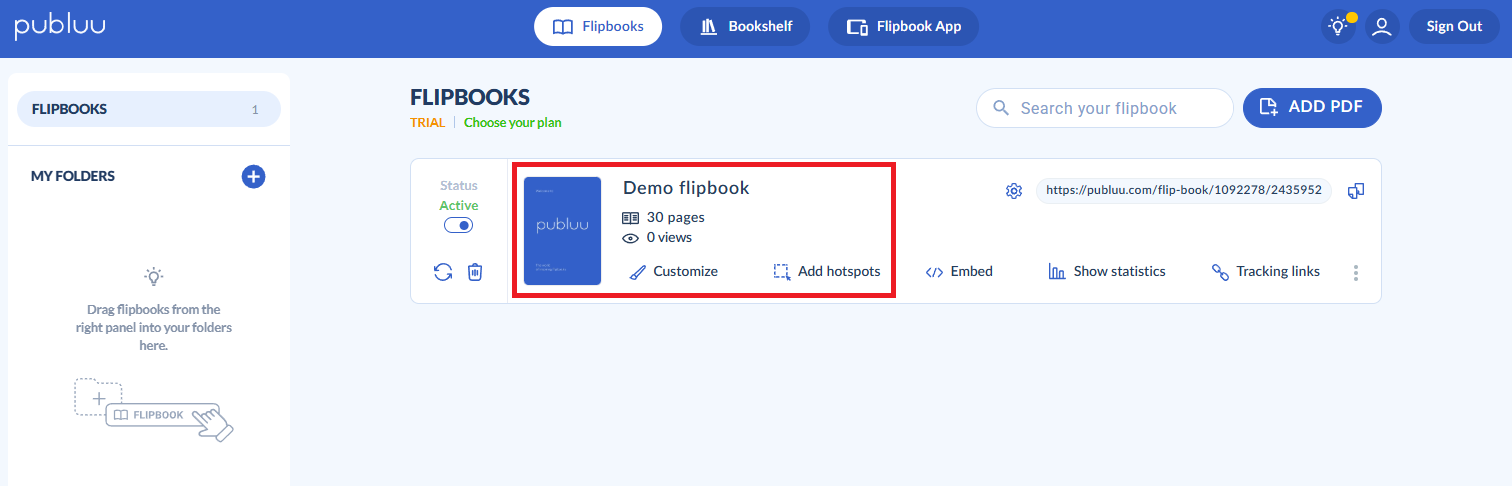This screenshot has width=1512, height=486.
Task: Click the Sign Out button
Action: [1453, 27]
